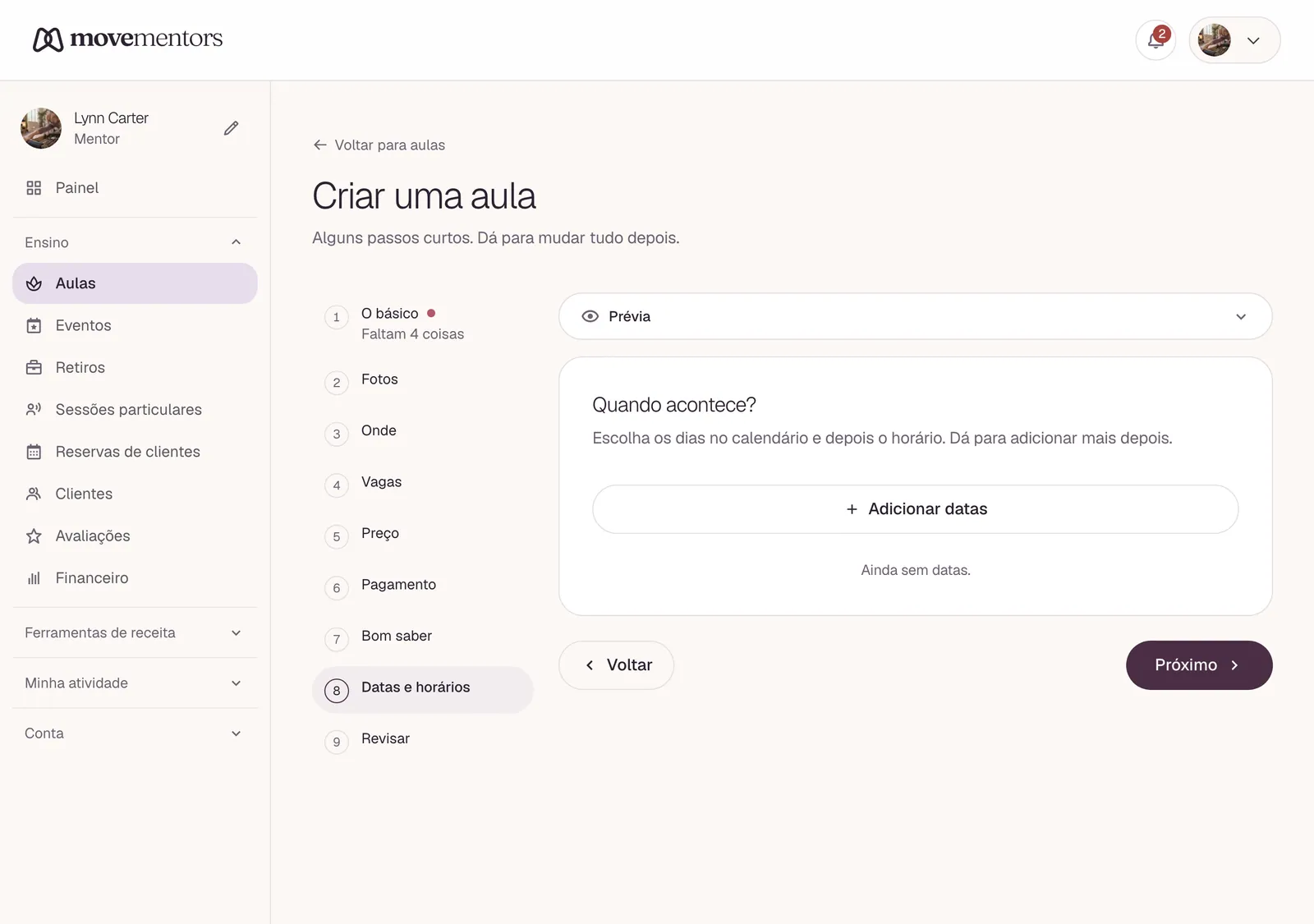
Task: Click the 'Faltam 4 coisas' text
Action: pos(412,334)
